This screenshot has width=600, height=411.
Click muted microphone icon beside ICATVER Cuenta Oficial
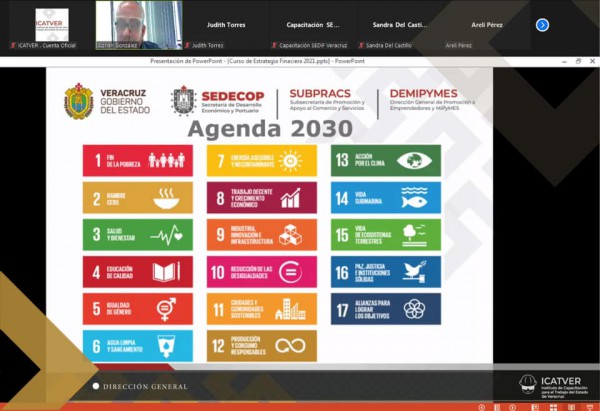pos(13,45)
